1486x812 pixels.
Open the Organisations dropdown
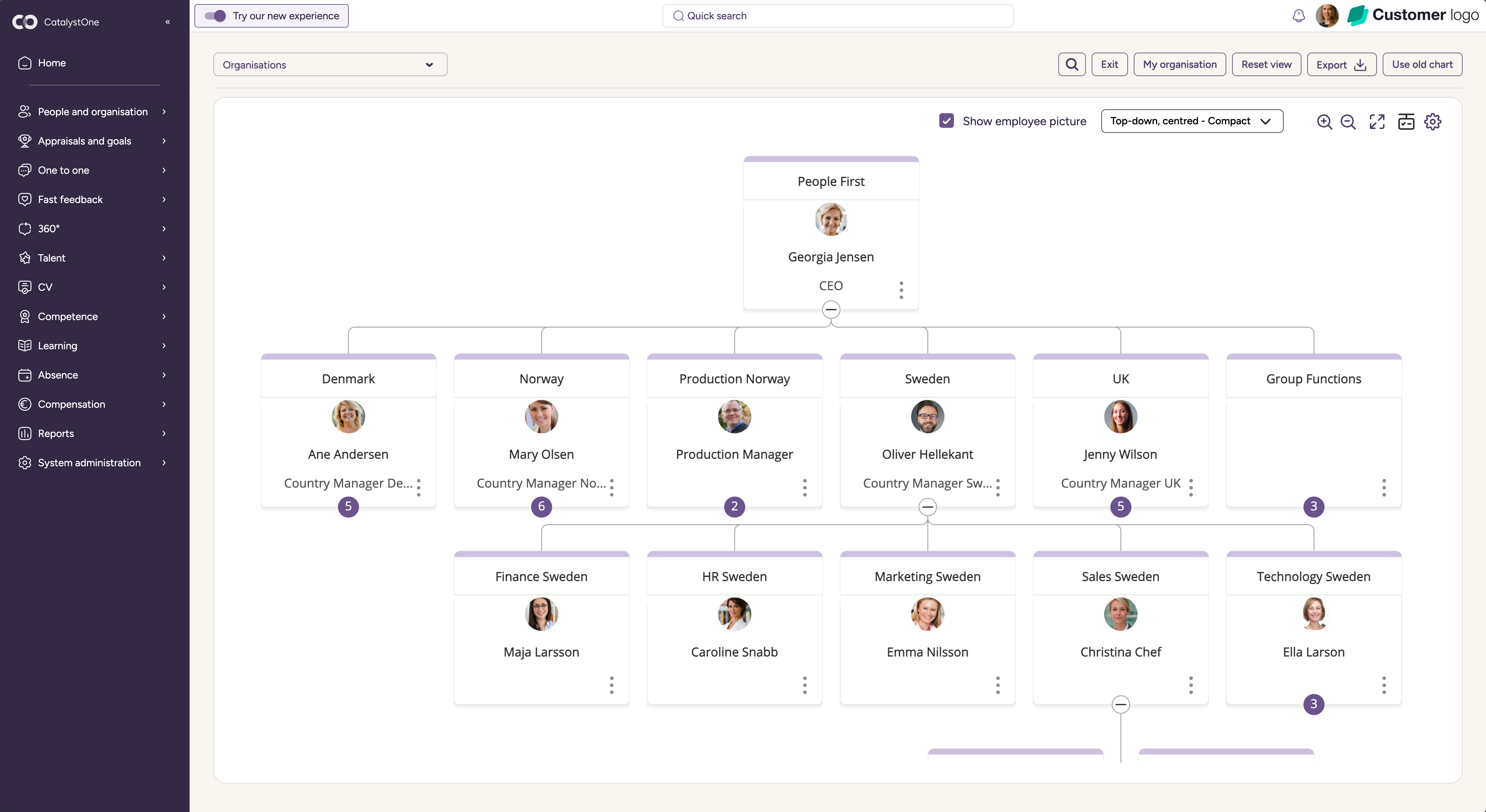pos(330,65)
